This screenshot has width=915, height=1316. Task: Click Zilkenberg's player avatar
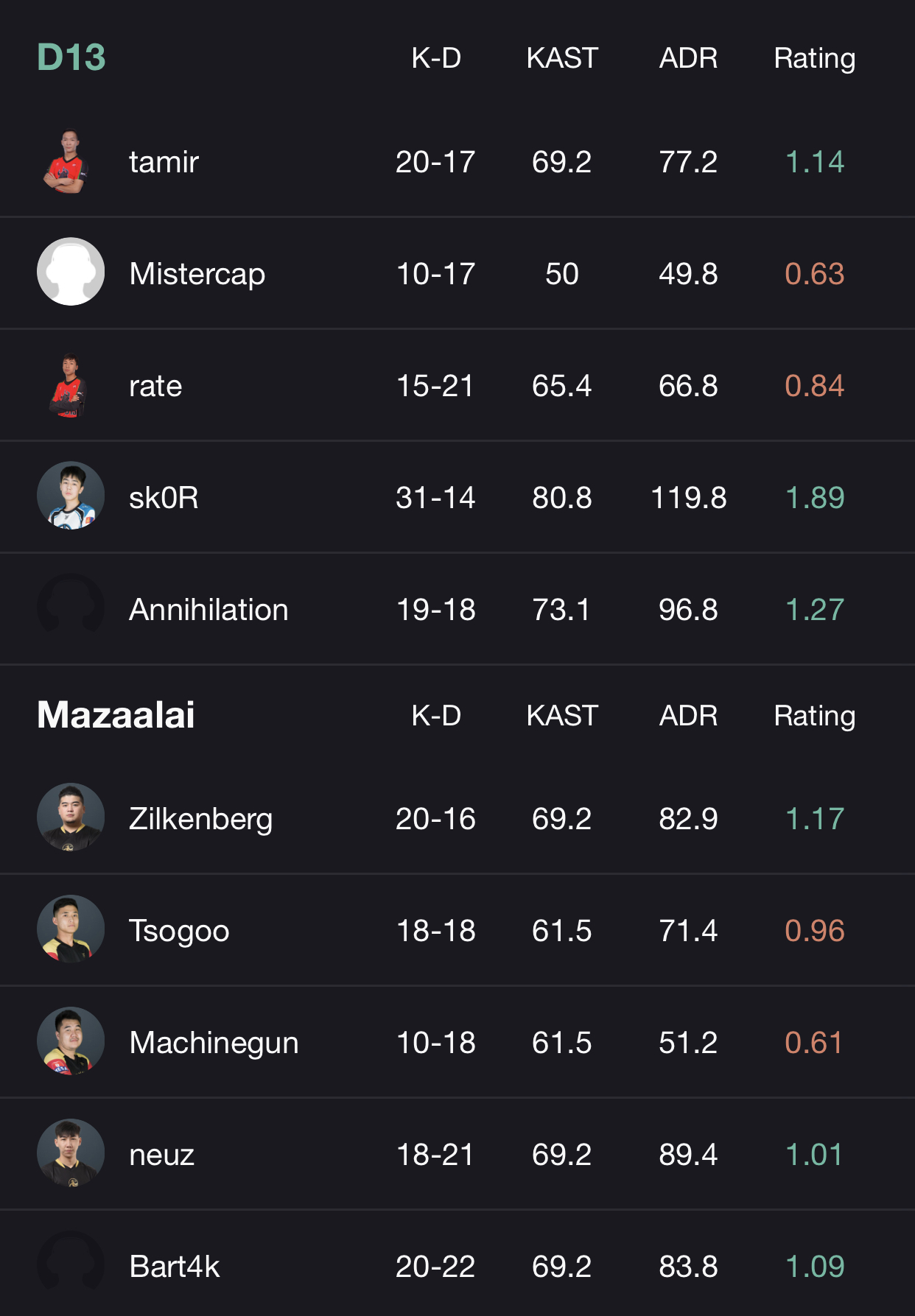click(70, 817)
